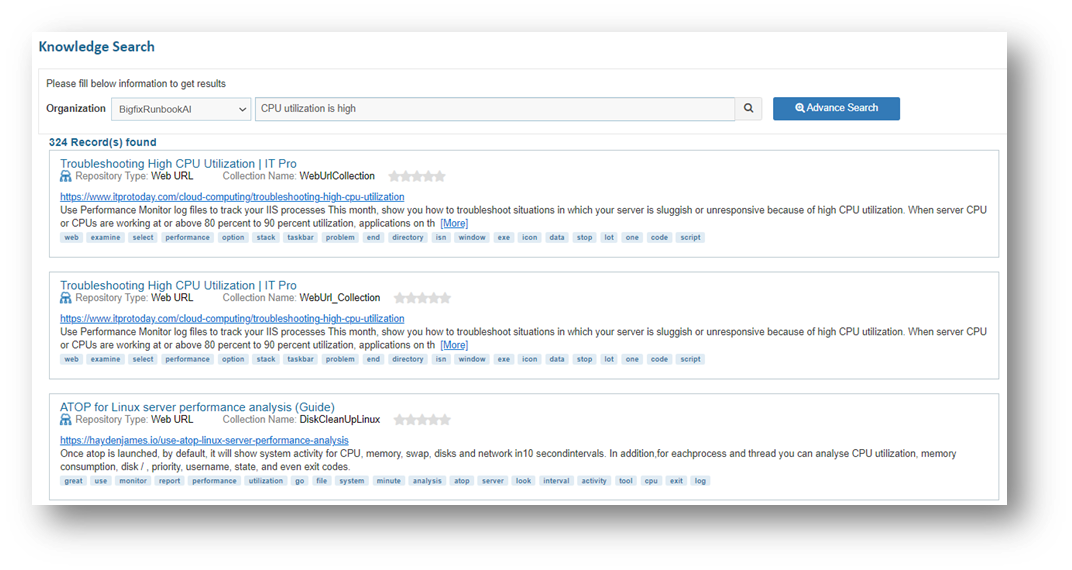Open the haydenjames.io ATOP URL link
The height and width of the screenshot is (570, 1072).
[x=204, y=440]
